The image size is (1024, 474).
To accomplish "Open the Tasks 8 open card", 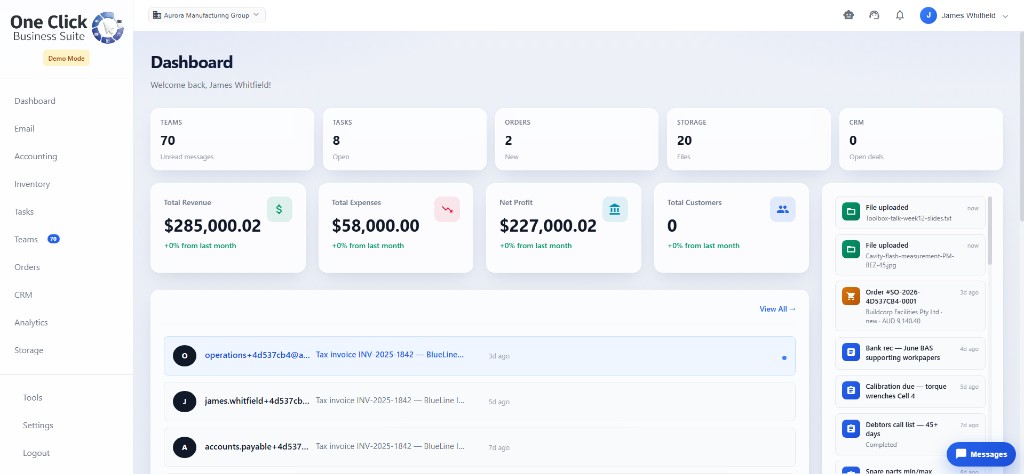I will pyautogui.click(x=405, y=139).
